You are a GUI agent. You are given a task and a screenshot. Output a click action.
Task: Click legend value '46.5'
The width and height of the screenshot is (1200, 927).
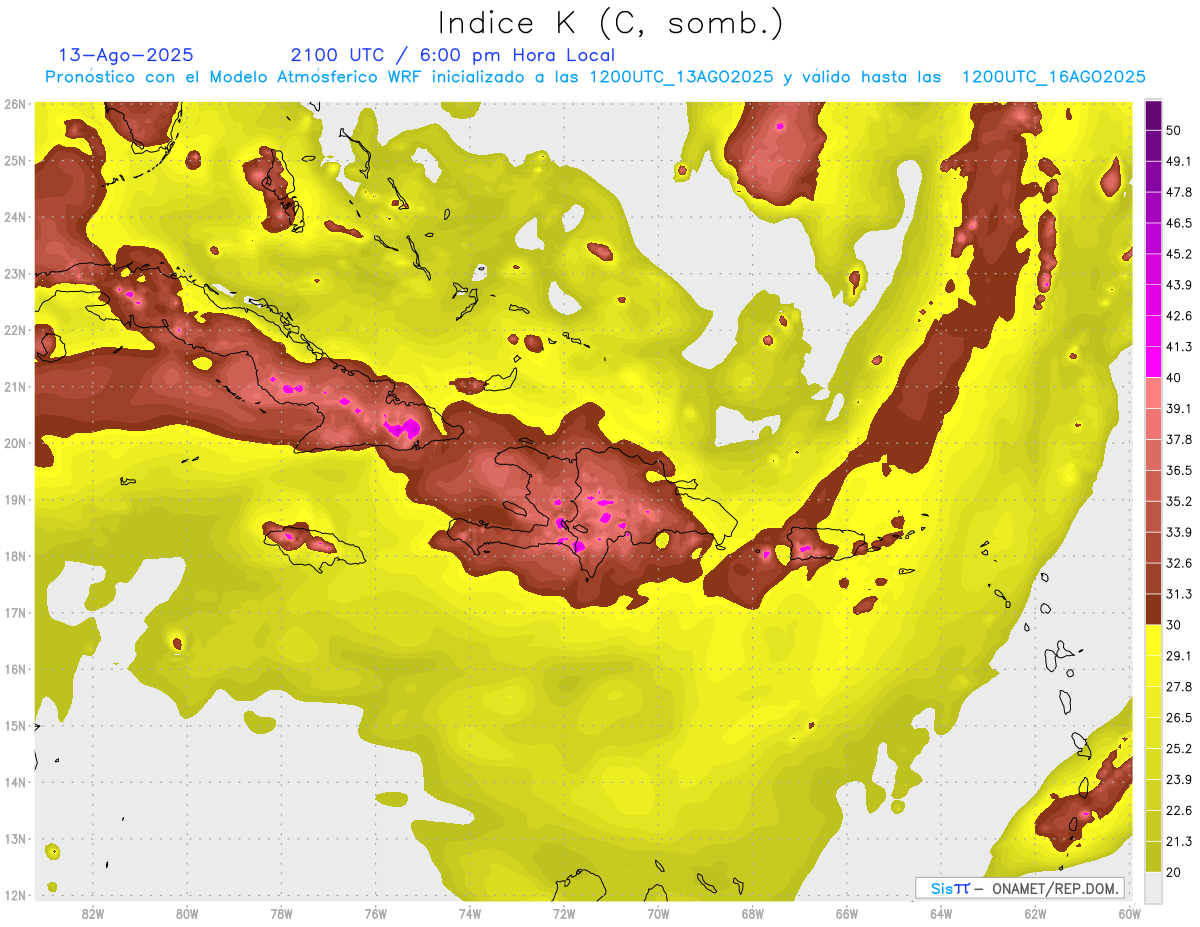coord(1179,223)
